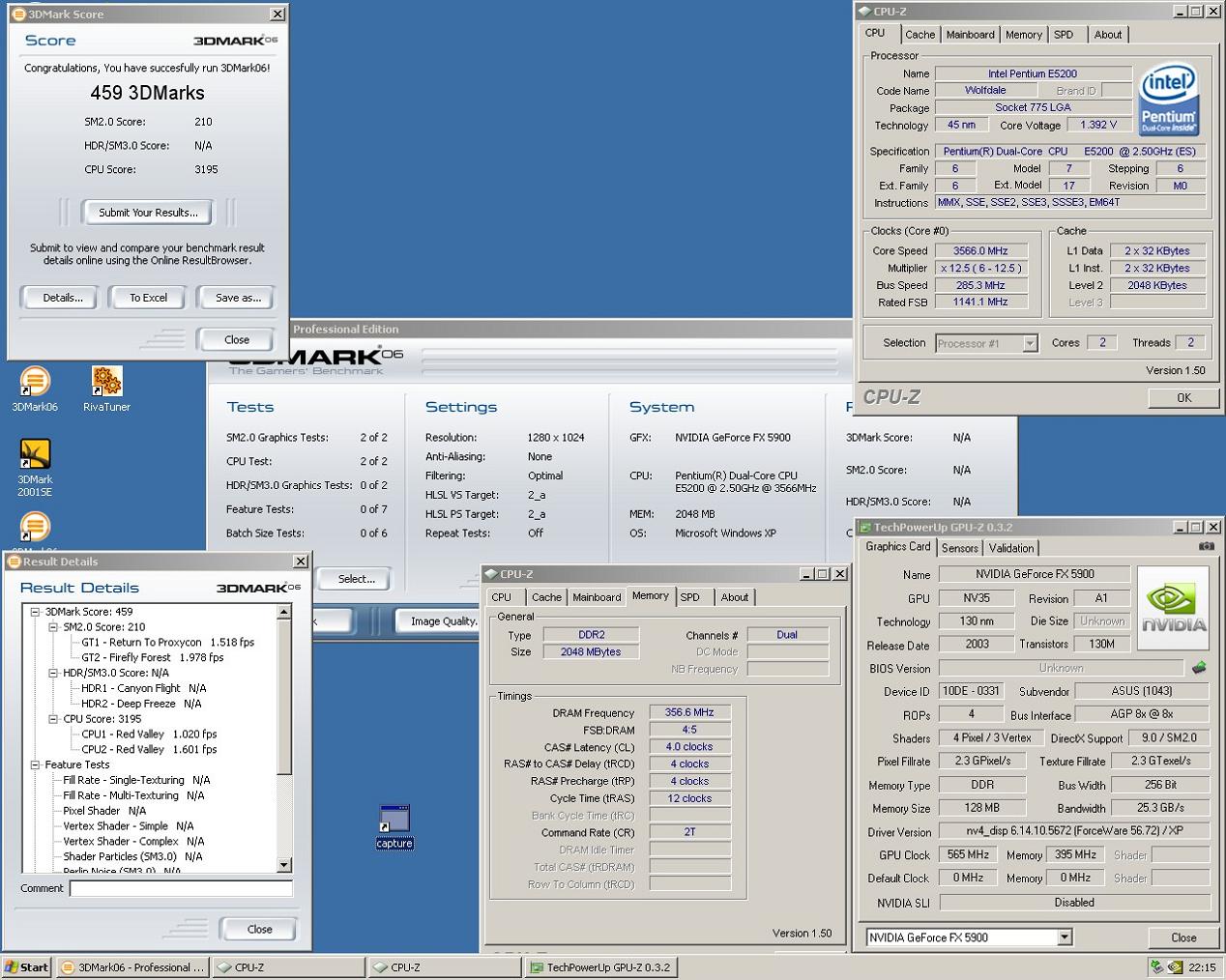Collapse the SM2.0 Score 210 node

click(x=53, y=627)
